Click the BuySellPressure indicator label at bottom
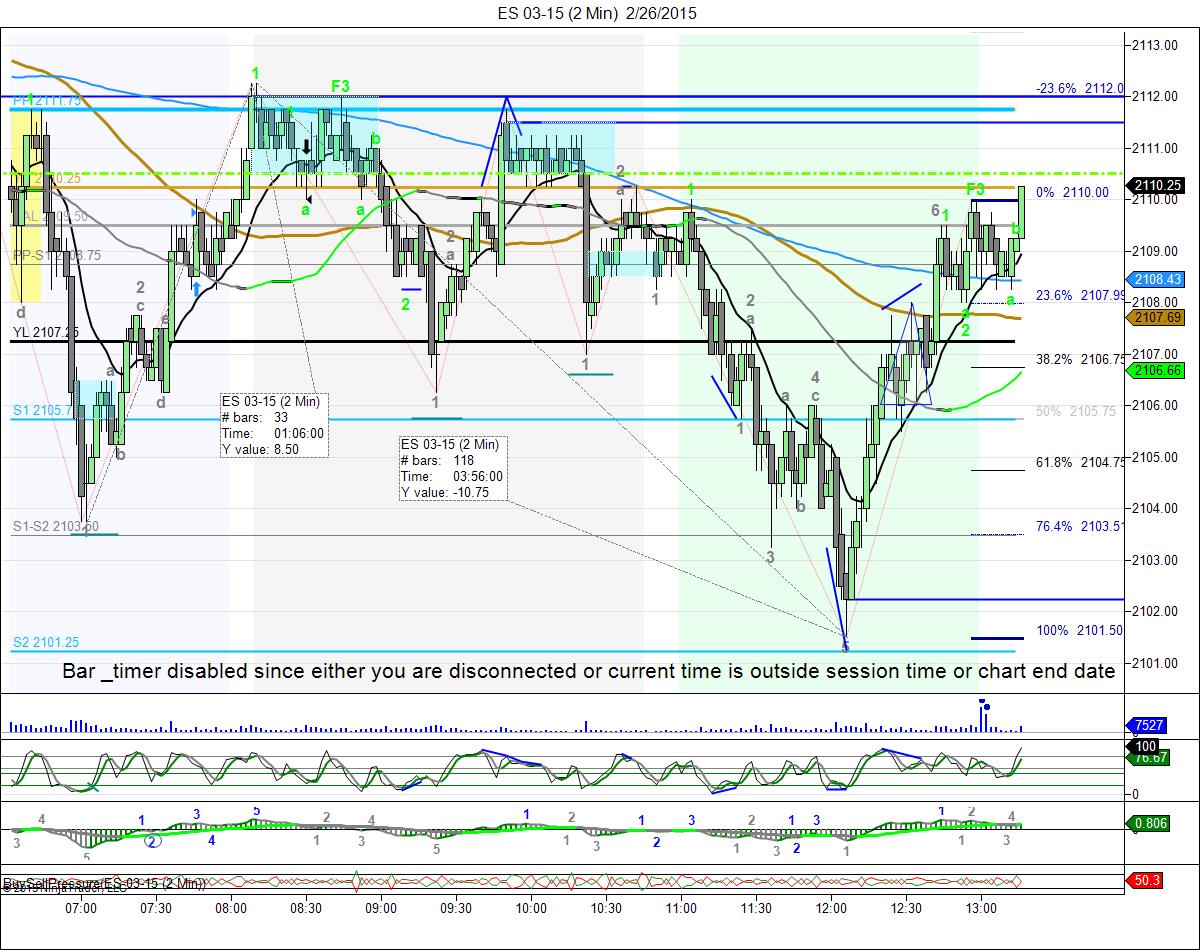This screenshot has width=1200, height=950. point(104,883)
